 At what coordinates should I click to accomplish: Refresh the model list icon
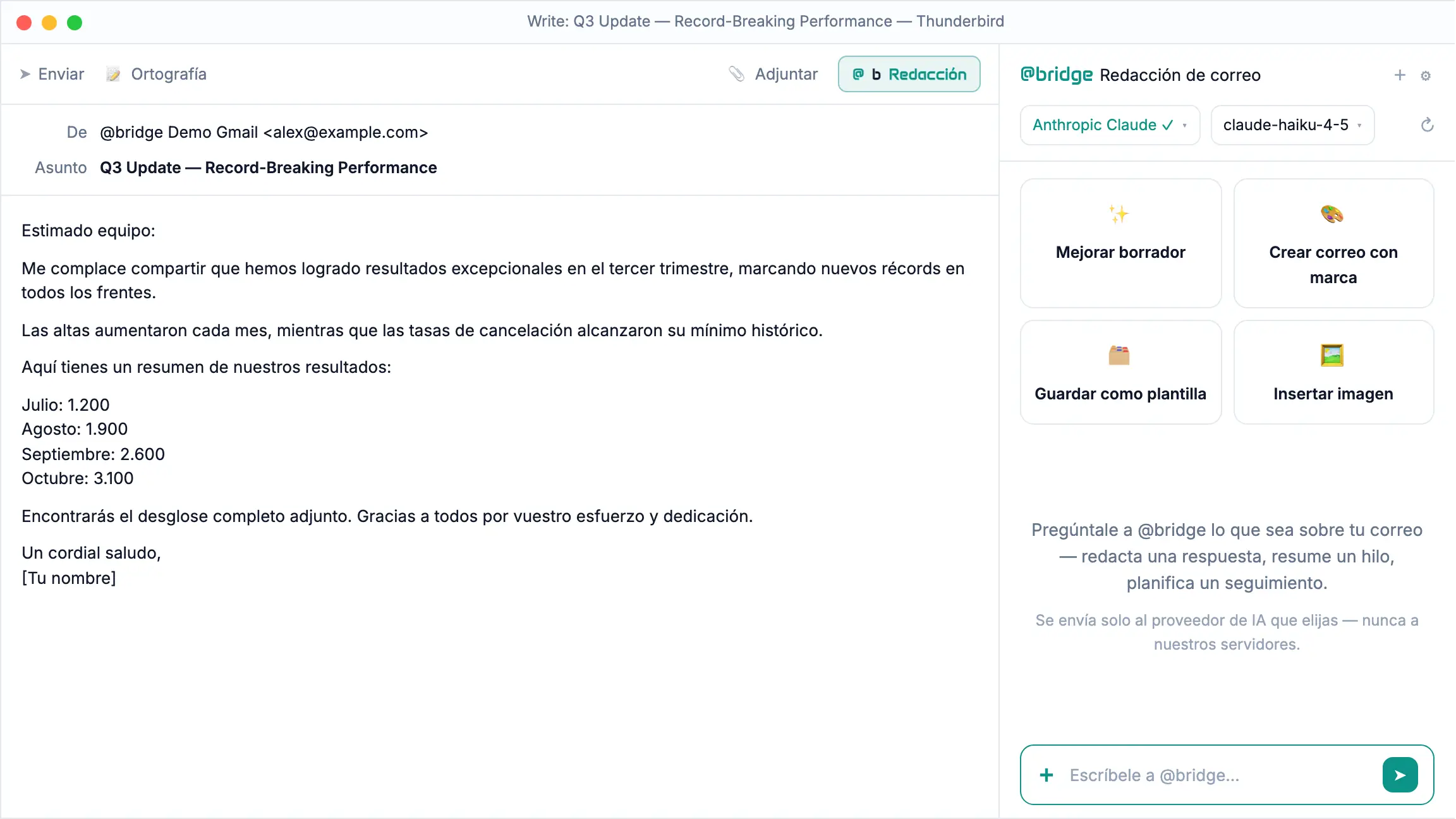point(1427,125)
